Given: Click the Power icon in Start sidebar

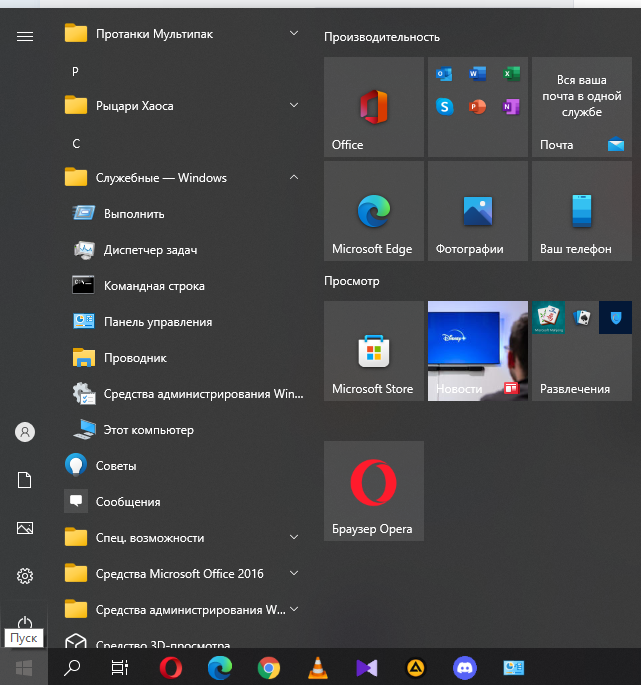Looking at the screenshot, I should (24, 622).
